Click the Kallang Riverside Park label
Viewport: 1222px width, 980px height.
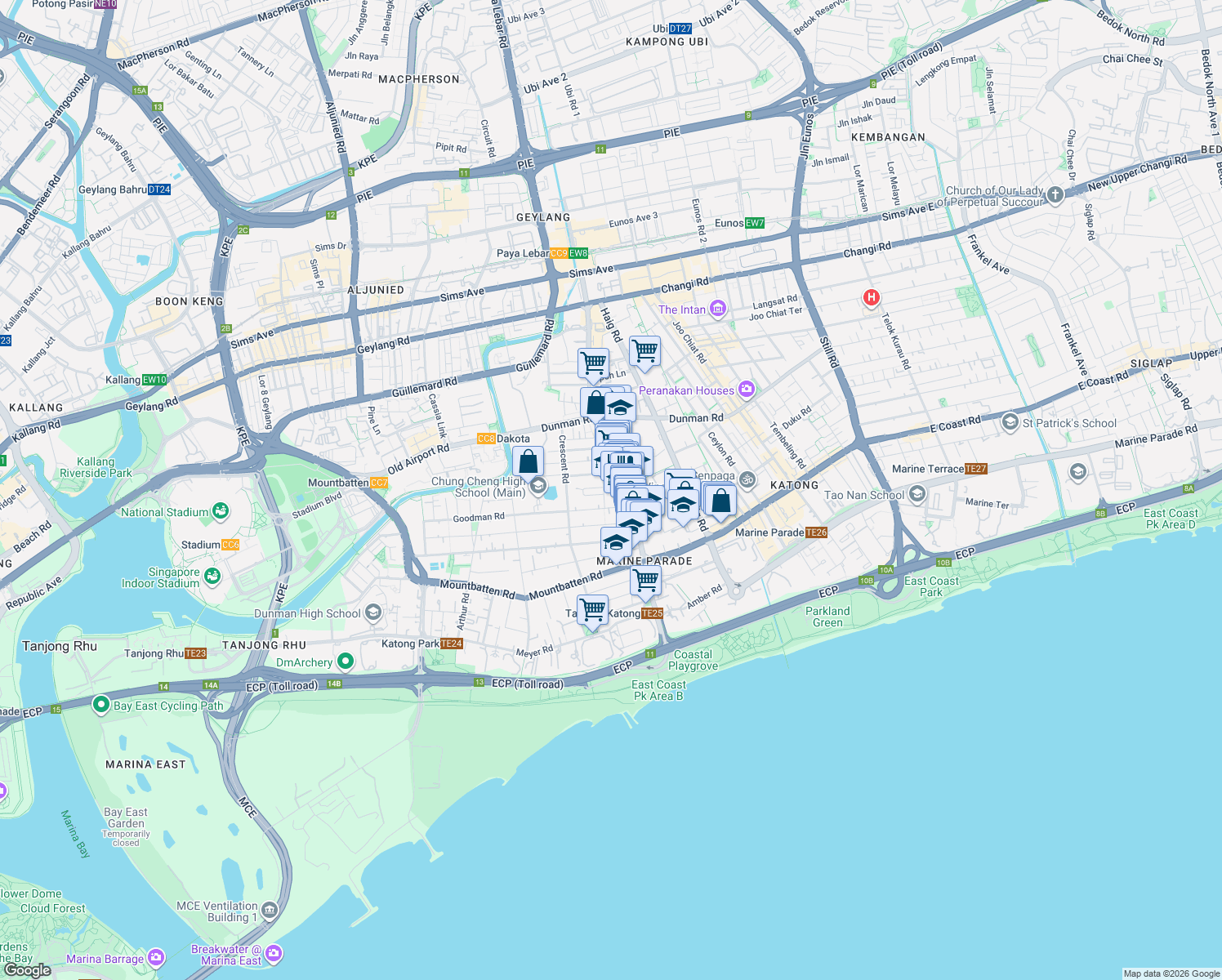[x=96, y=467]
